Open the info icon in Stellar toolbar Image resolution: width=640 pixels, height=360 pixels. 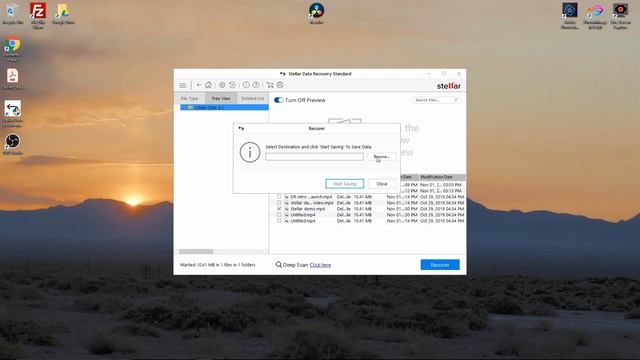(246, 85)
